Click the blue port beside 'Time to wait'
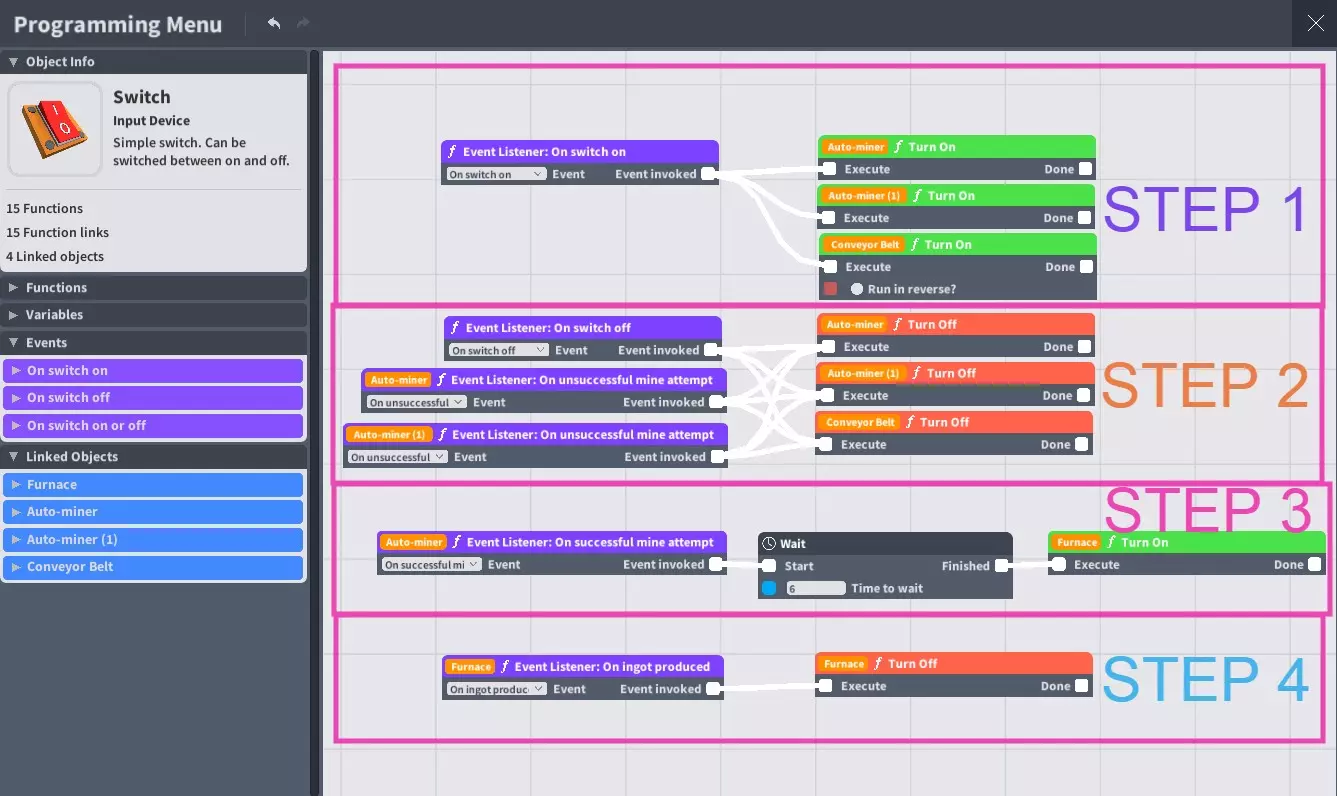1337x796 pixels. click(769, 589)
